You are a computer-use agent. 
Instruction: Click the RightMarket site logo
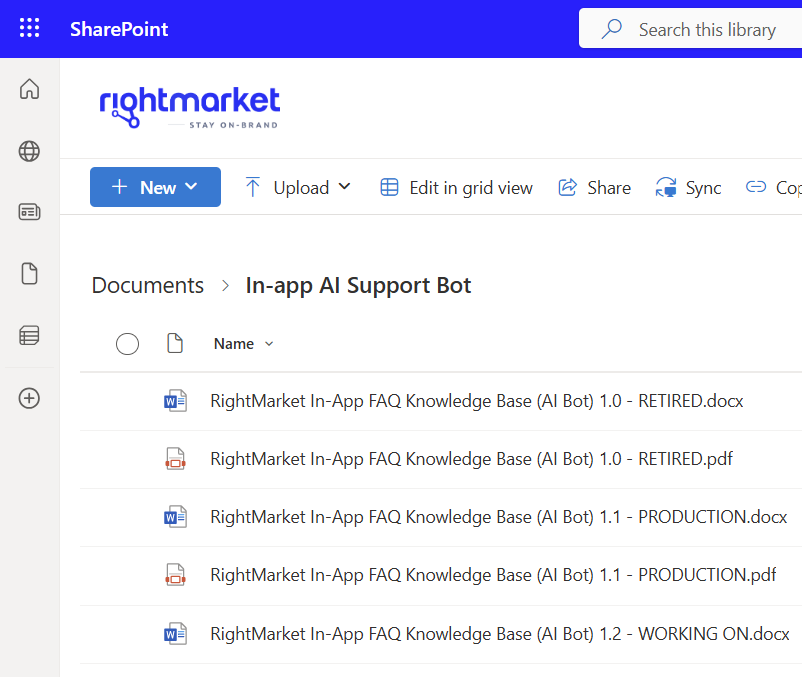[189, 107]
